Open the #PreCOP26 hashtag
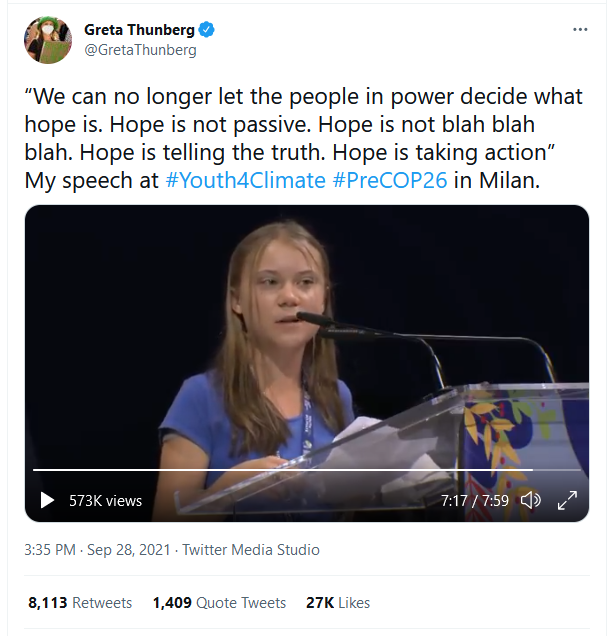Screen dimensions: 612x636 point(390,180)
